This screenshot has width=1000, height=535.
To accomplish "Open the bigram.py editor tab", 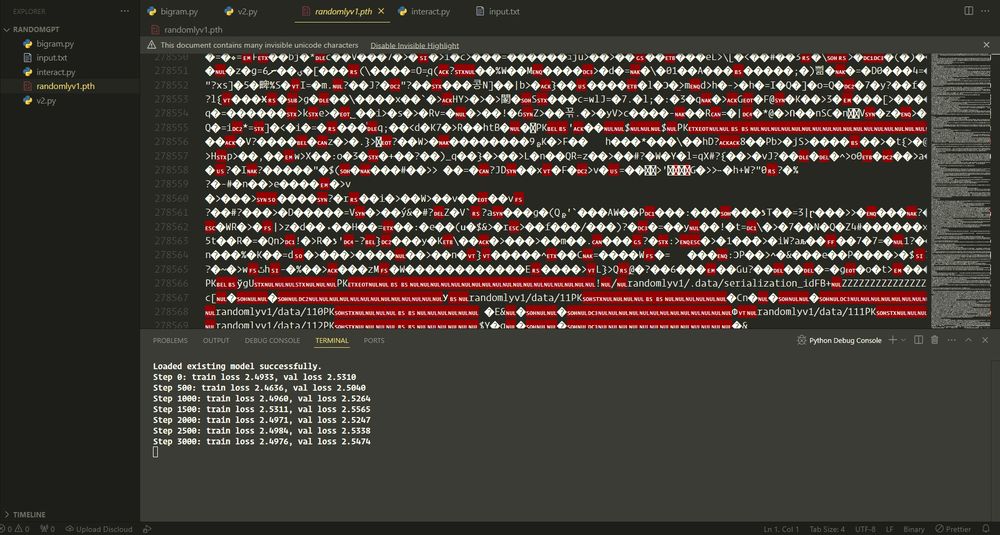I will 172,11.
